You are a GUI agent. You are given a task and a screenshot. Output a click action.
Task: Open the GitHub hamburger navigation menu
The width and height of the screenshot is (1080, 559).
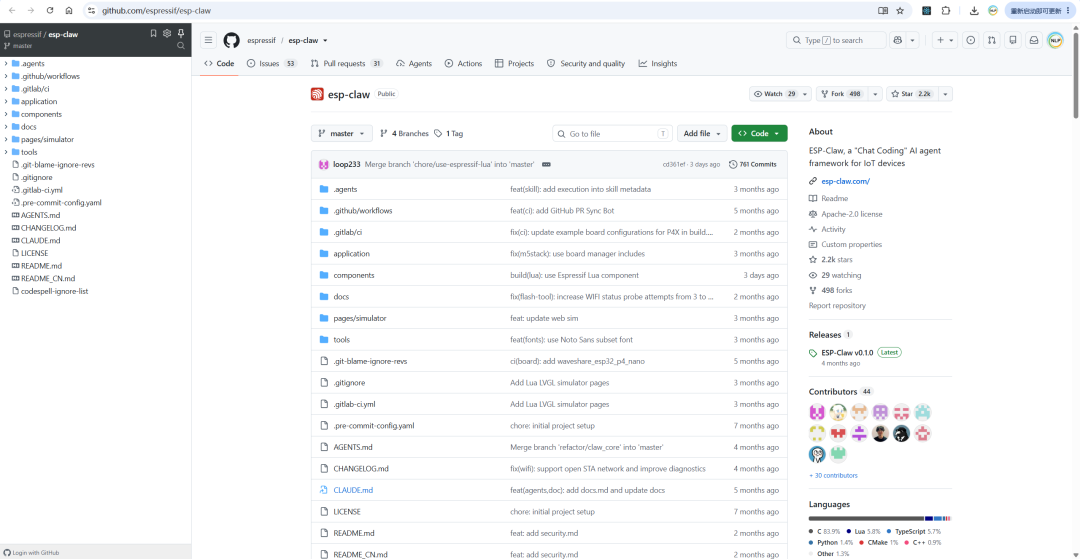click(x=209, y=40)
